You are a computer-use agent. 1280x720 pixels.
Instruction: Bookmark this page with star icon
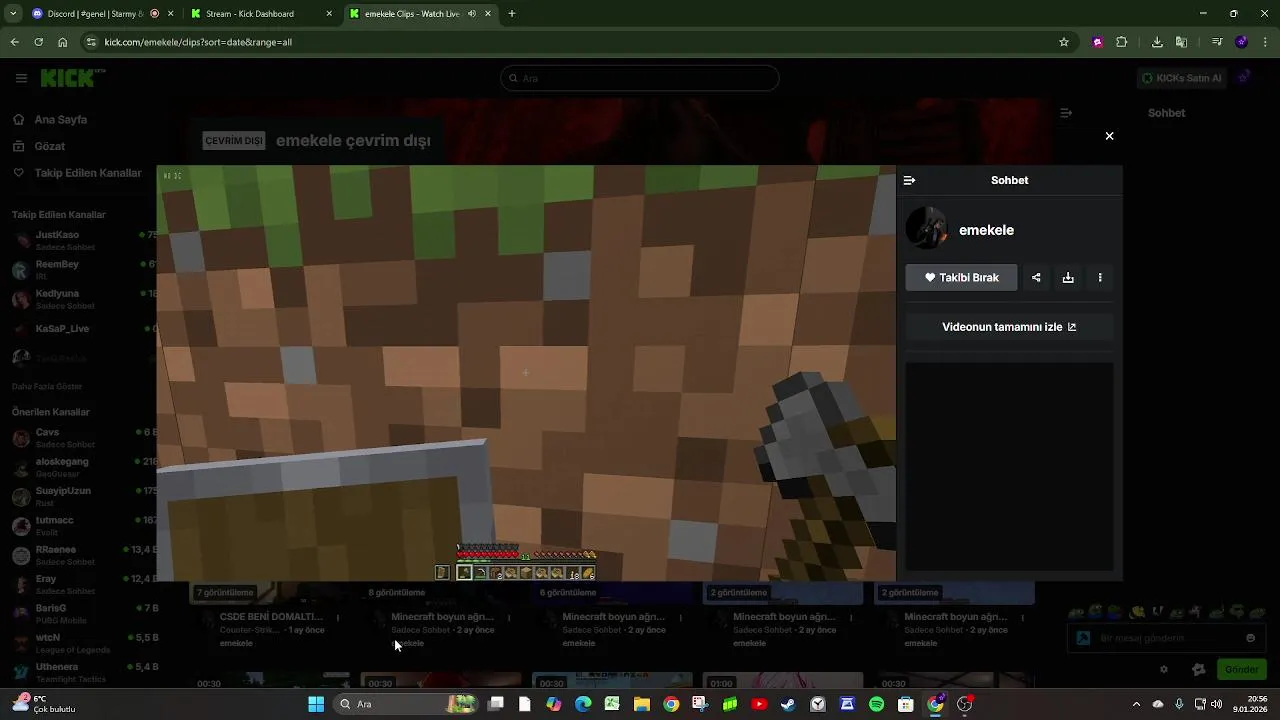(x=1064, y=42)
